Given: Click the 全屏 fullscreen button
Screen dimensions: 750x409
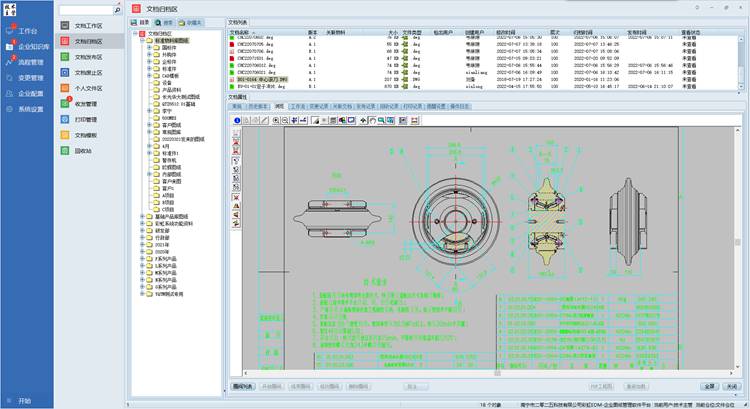Looking at the screenshot, I should (x=708, y=384).
